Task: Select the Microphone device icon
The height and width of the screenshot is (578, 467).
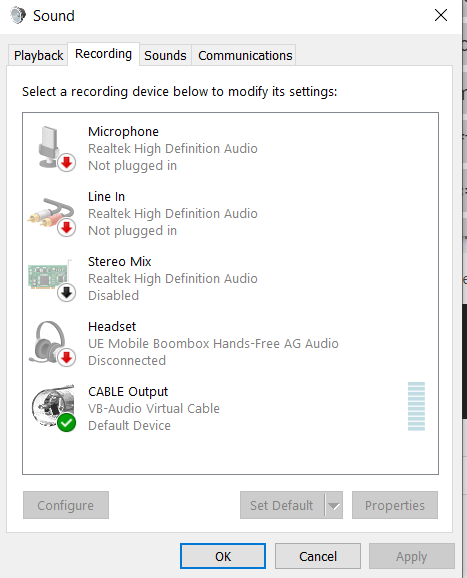Action: (x=52, y=148)
